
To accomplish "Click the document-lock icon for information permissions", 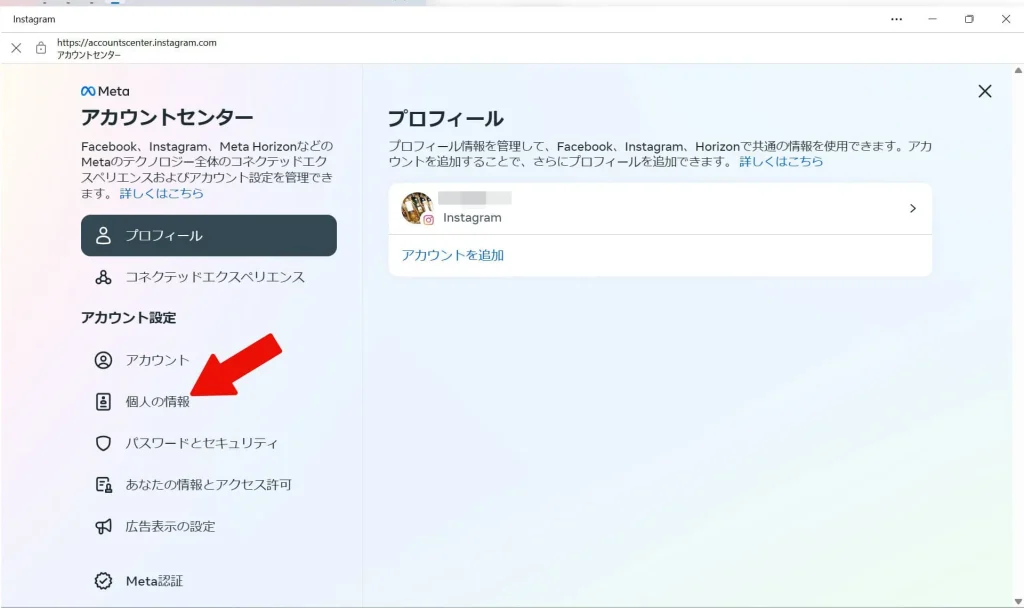I will tap(103, 485).
